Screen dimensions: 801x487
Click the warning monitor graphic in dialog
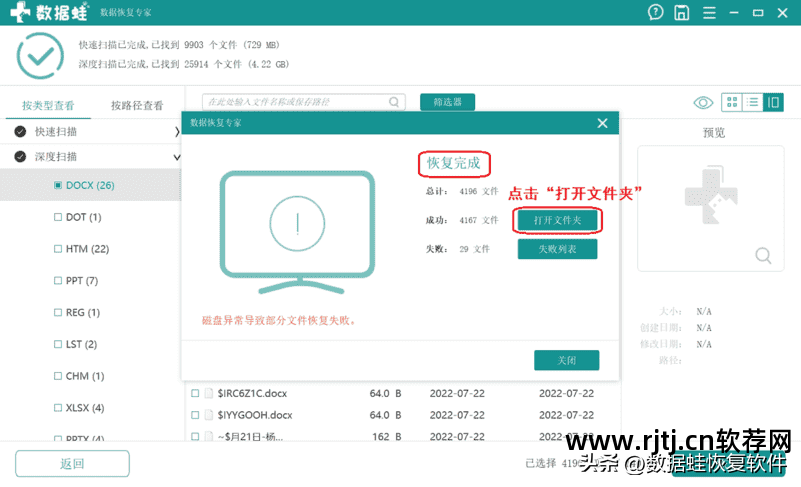297,233
